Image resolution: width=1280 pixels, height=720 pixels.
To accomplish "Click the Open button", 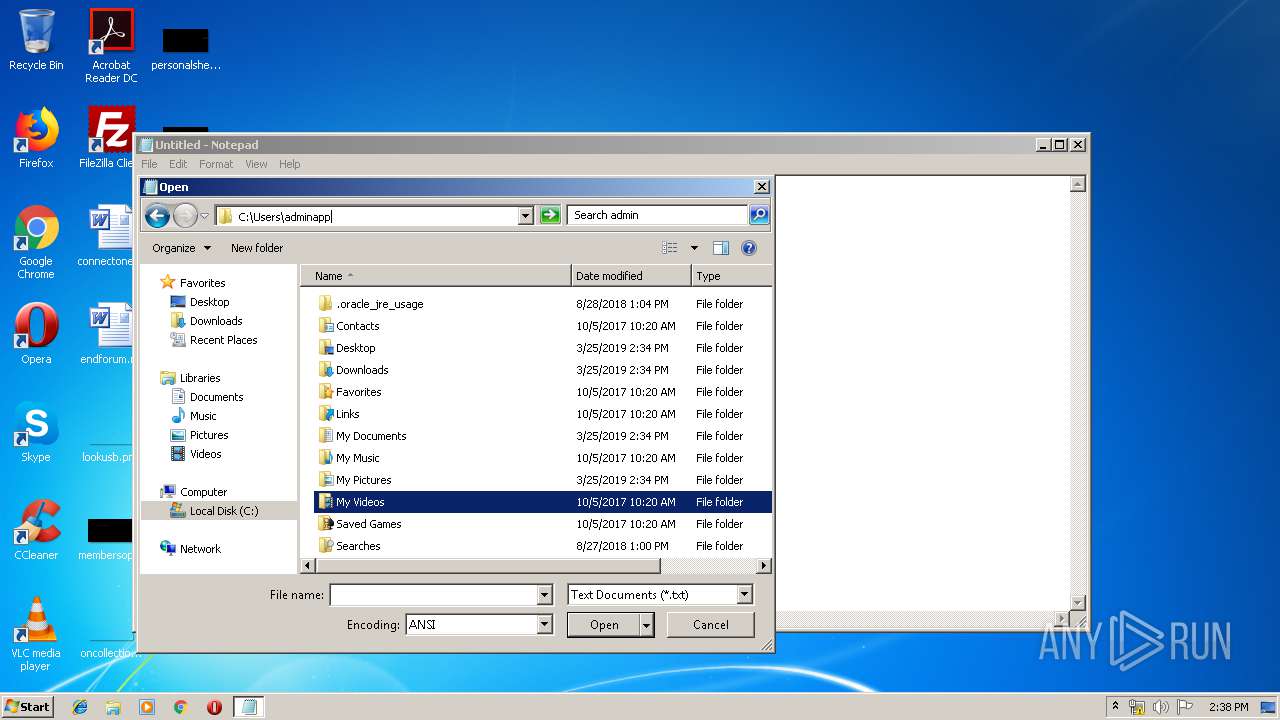I will click(x=604, y=625).
